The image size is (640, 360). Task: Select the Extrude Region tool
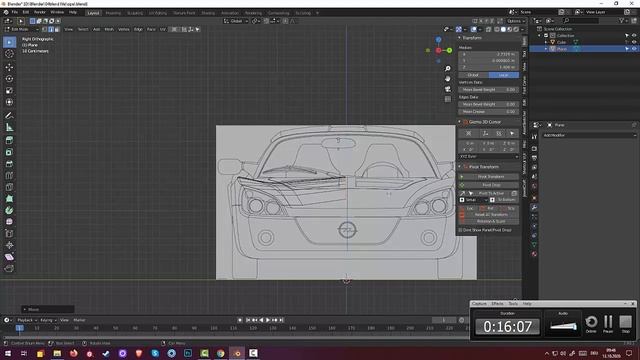tap(9, 140)
